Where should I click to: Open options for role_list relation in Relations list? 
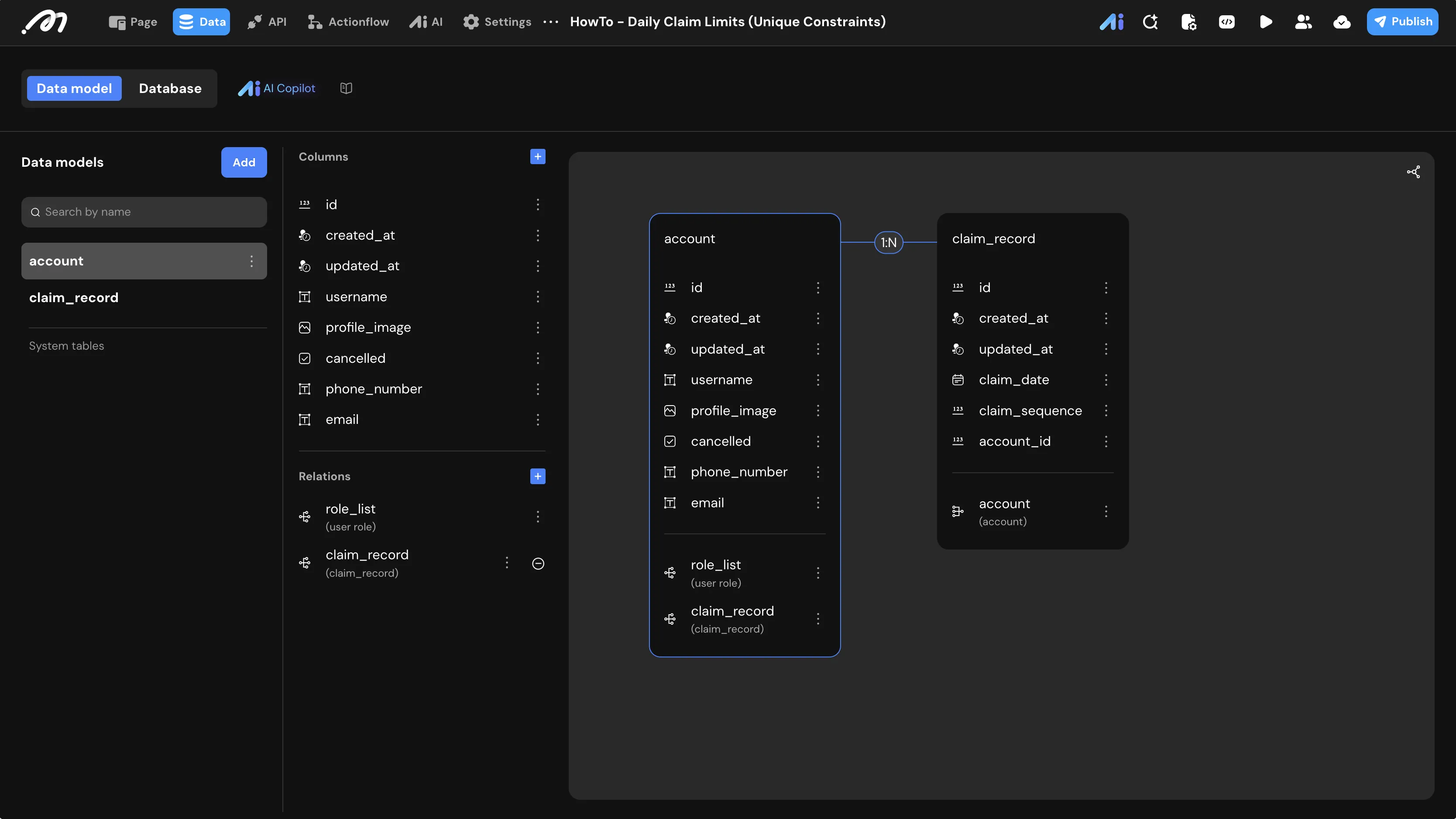coord(538,516)
